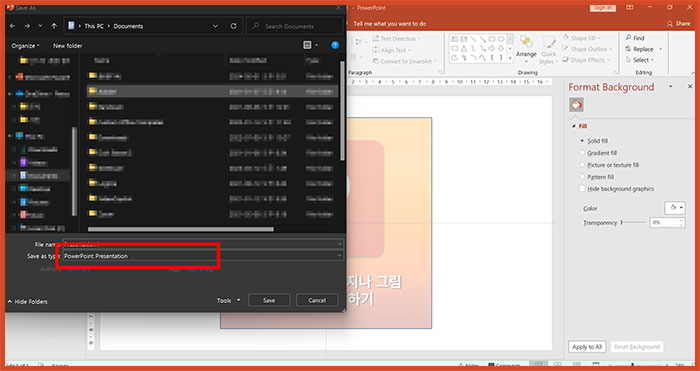Click the Search Documents box
The width and height of the screenshot is (700, 371).
pos(295,26)
